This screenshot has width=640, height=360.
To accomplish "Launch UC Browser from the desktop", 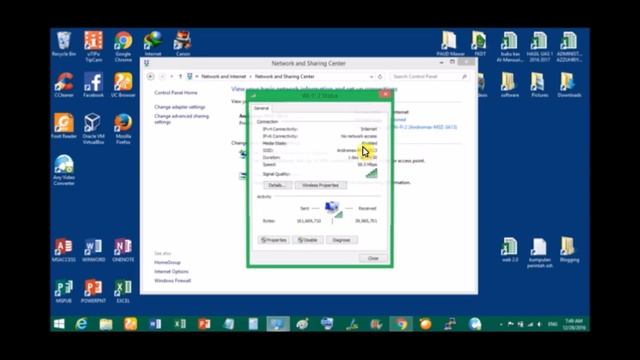I will 123,85.
